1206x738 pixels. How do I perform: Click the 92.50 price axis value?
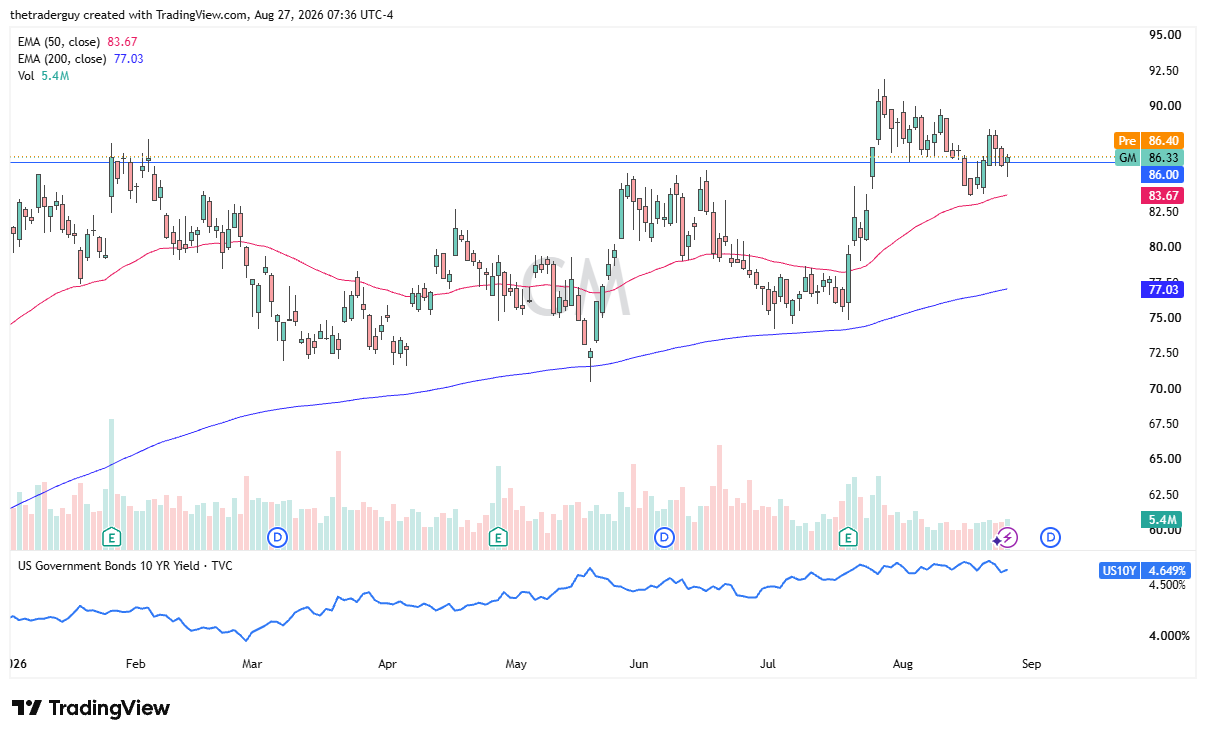1165,70
